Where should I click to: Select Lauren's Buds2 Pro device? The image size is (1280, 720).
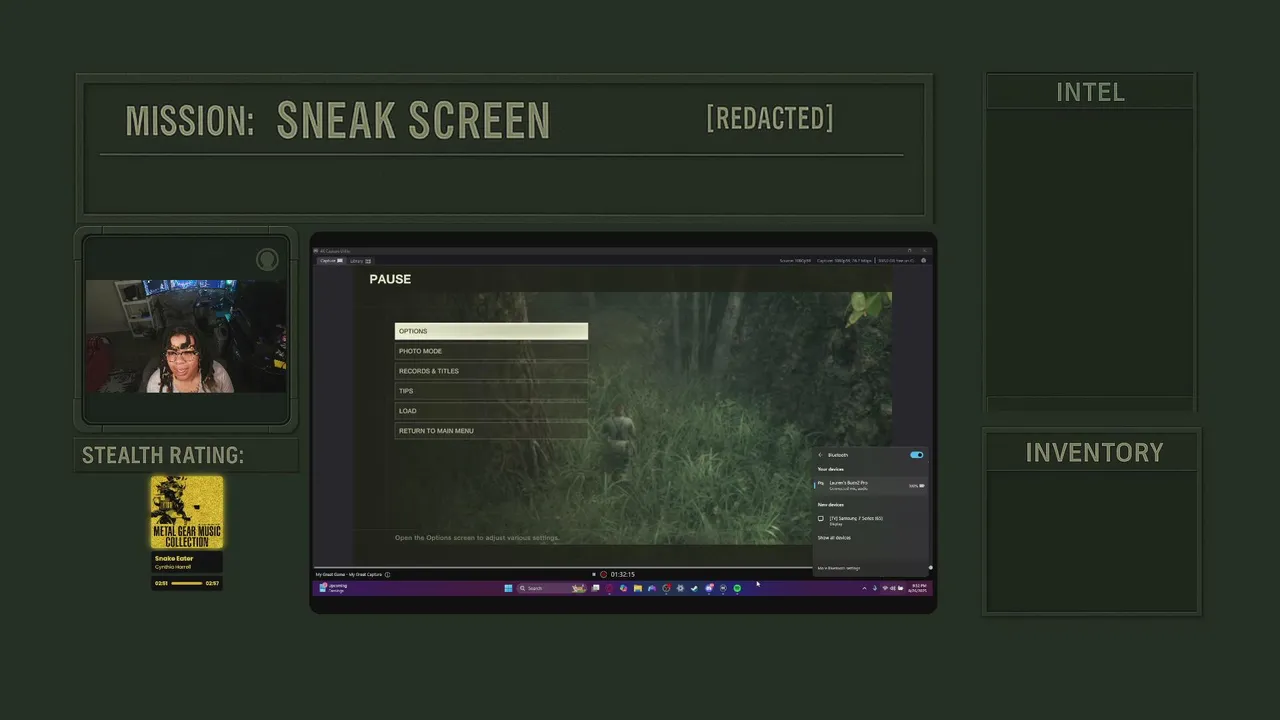871,485
